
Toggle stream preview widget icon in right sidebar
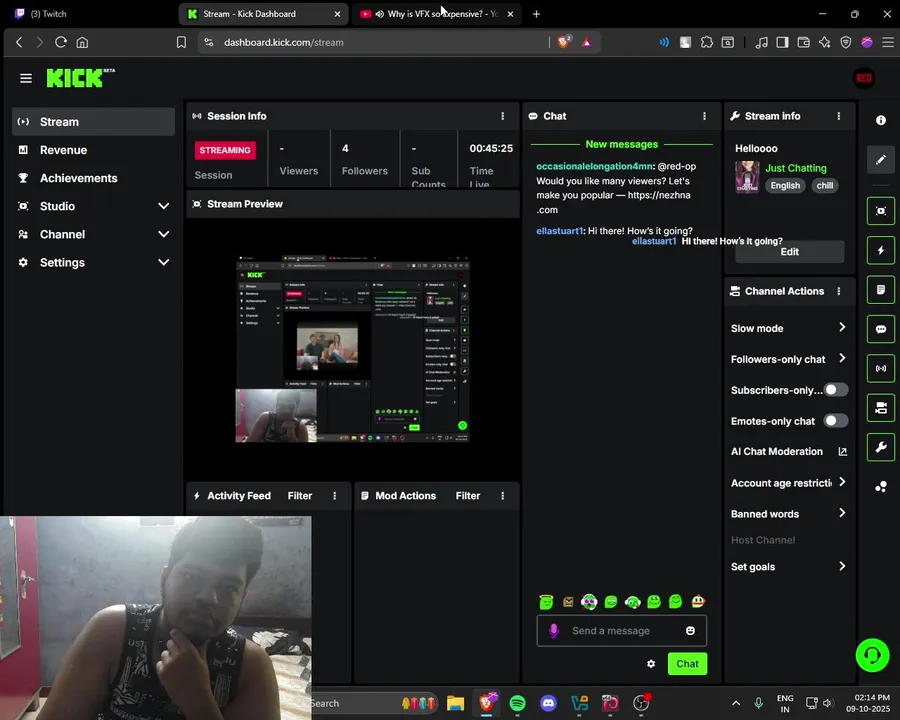[880, 211]
